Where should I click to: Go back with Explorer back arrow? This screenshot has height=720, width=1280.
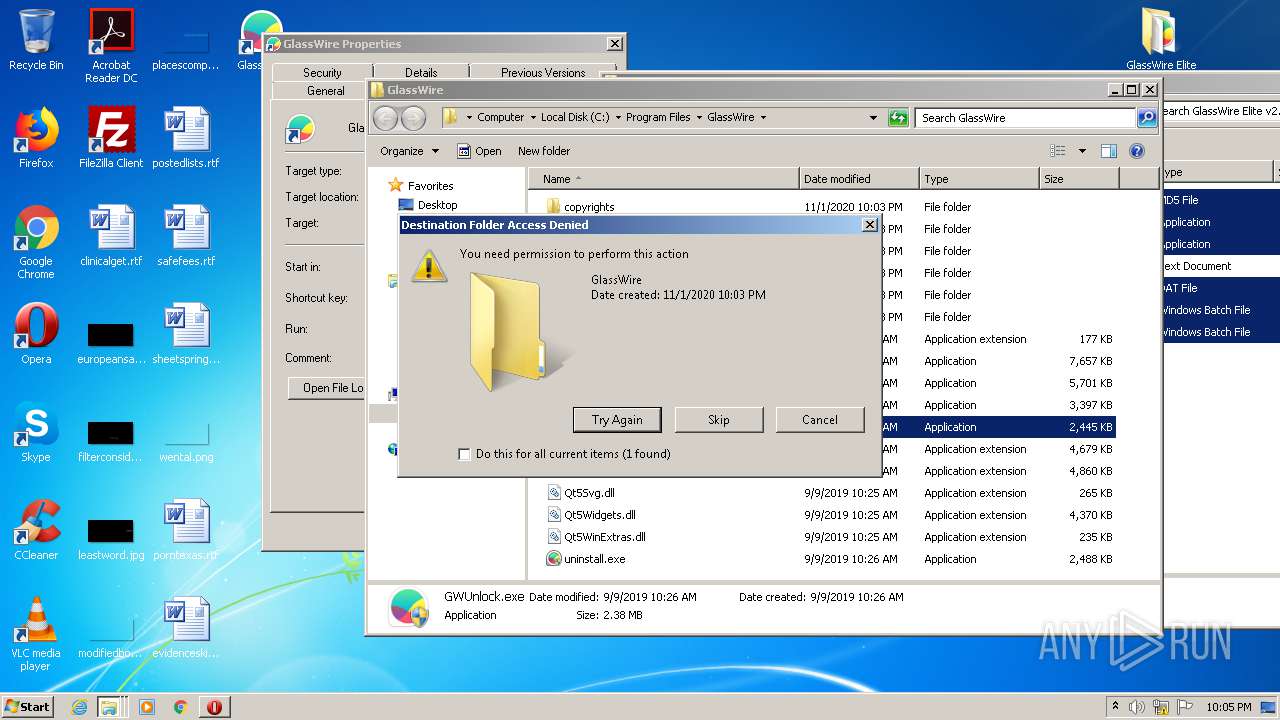385,118
